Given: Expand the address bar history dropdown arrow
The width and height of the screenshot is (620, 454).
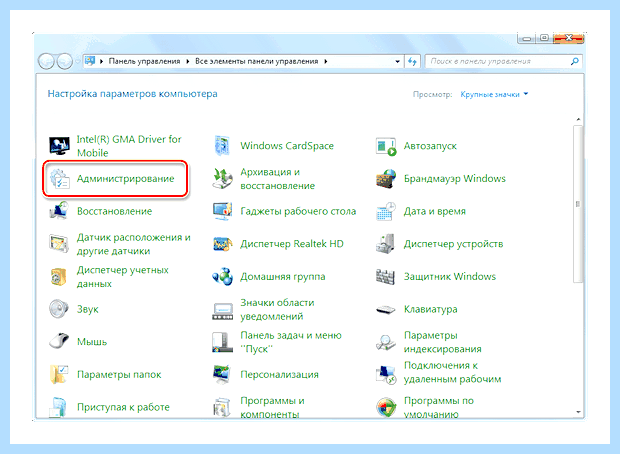Looking at the screenshot, I should click(x=397, y=61).
